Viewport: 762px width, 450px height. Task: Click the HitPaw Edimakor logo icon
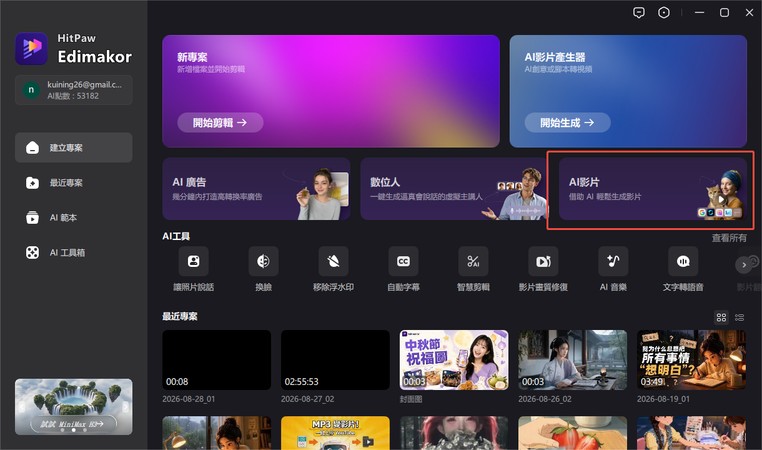[x=32, y=48]
